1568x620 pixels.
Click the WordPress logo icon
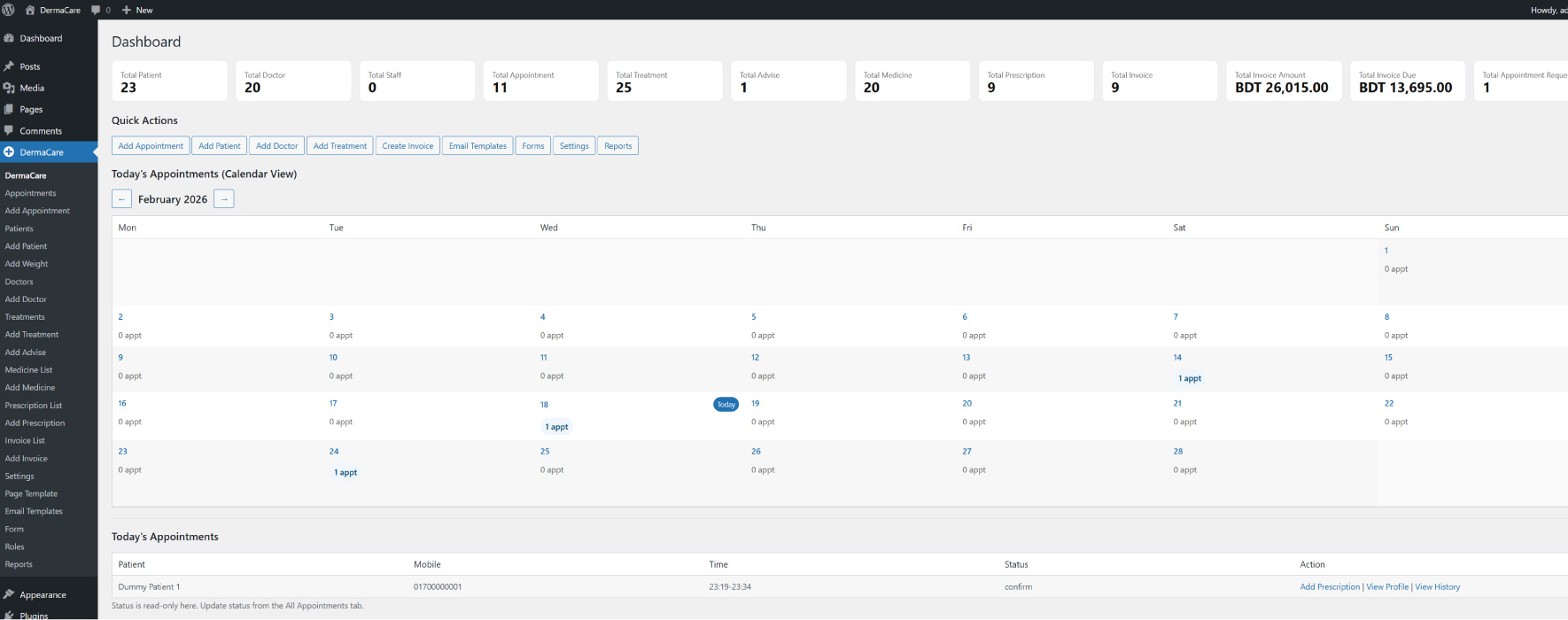tap(9, 10)
